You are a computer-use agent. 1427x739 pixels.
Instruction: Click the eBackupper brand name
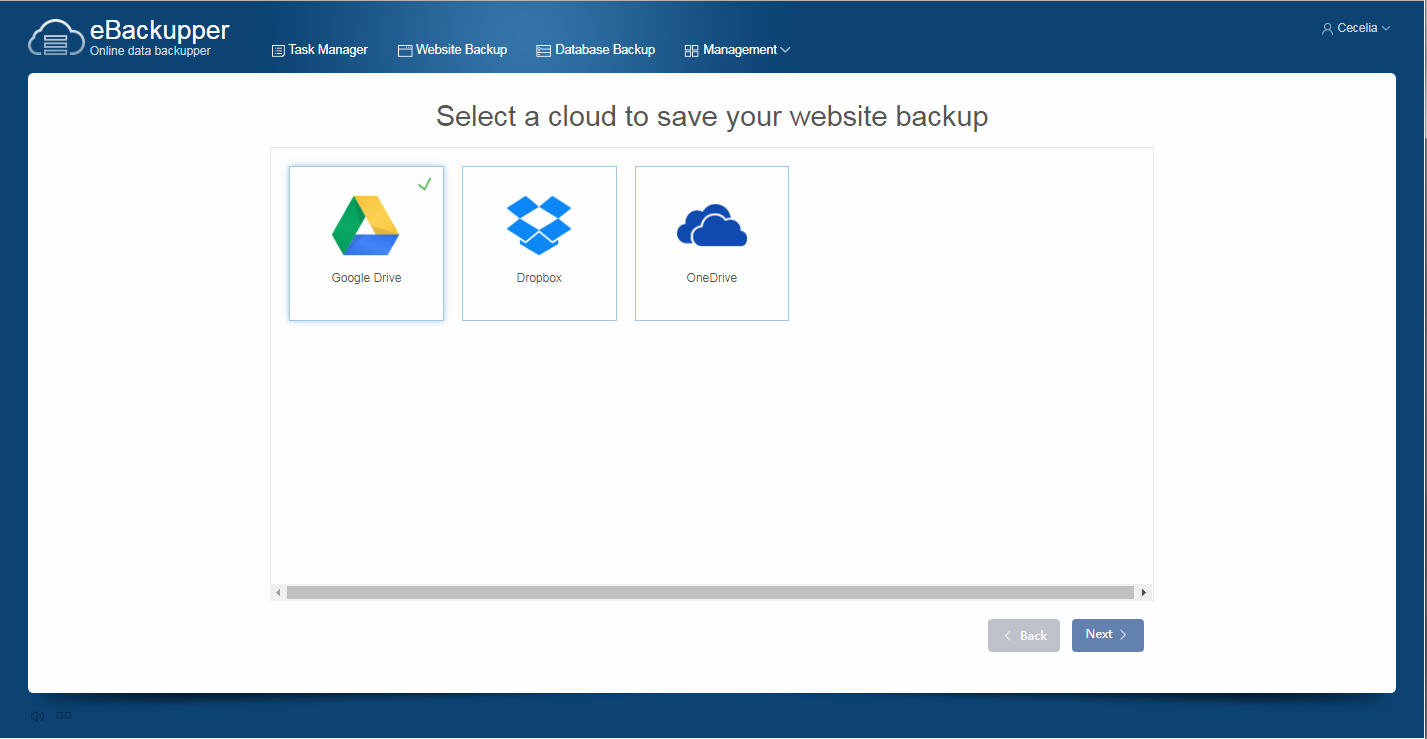point(160,30)
